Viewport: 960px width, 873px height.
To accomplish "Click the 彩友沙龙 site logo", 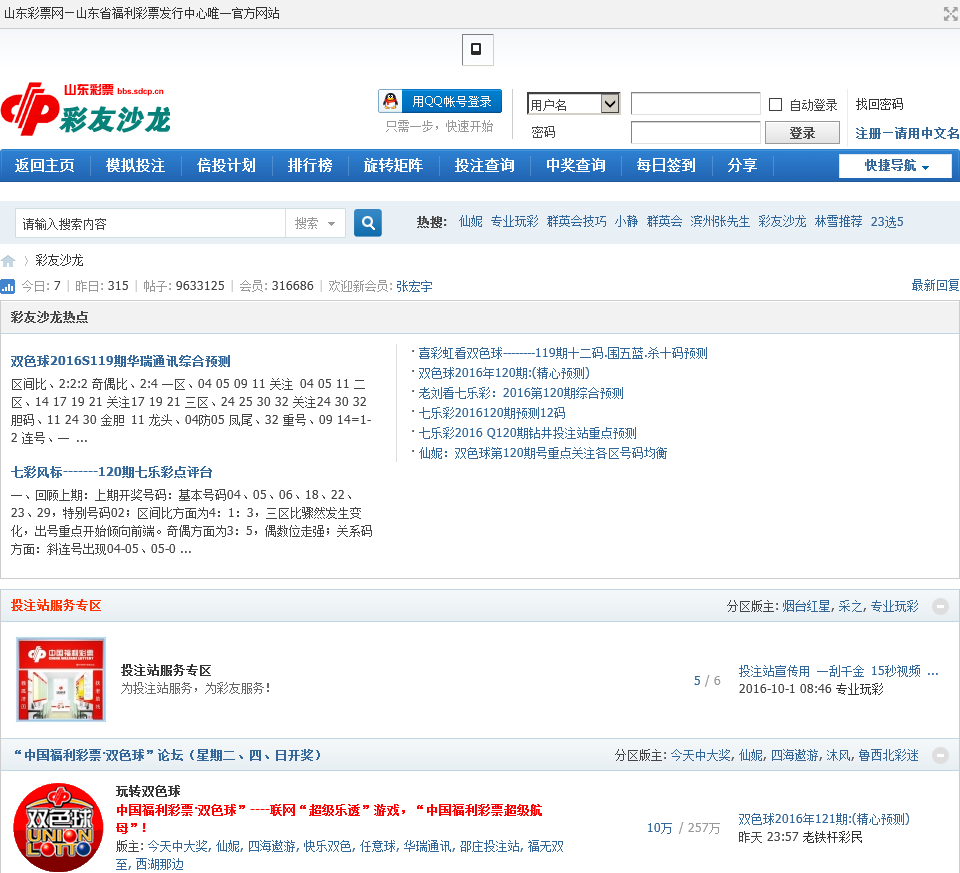I will [86, 109].
